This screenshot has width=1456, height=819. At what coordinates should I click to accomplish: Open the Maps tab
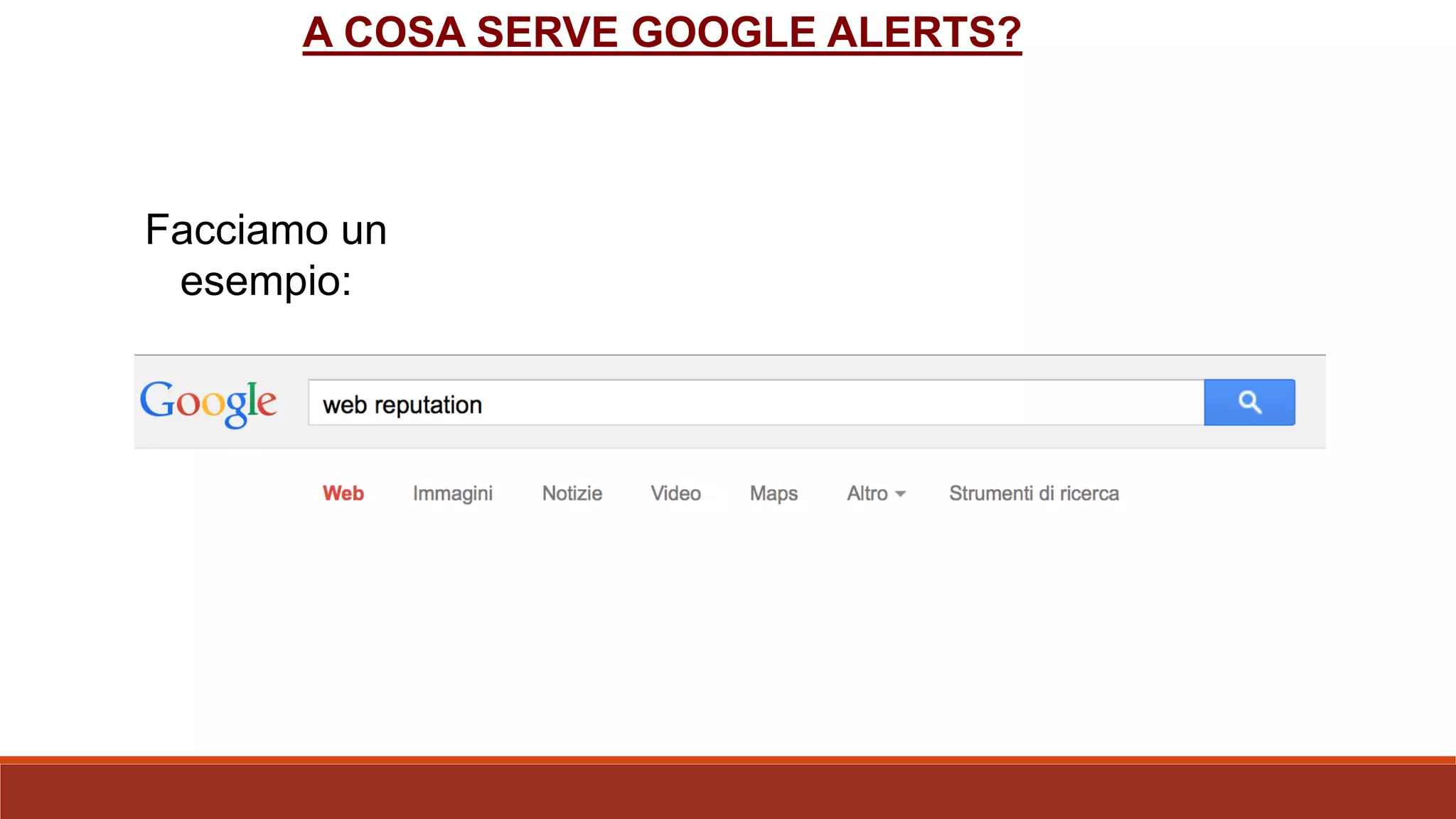774,494
